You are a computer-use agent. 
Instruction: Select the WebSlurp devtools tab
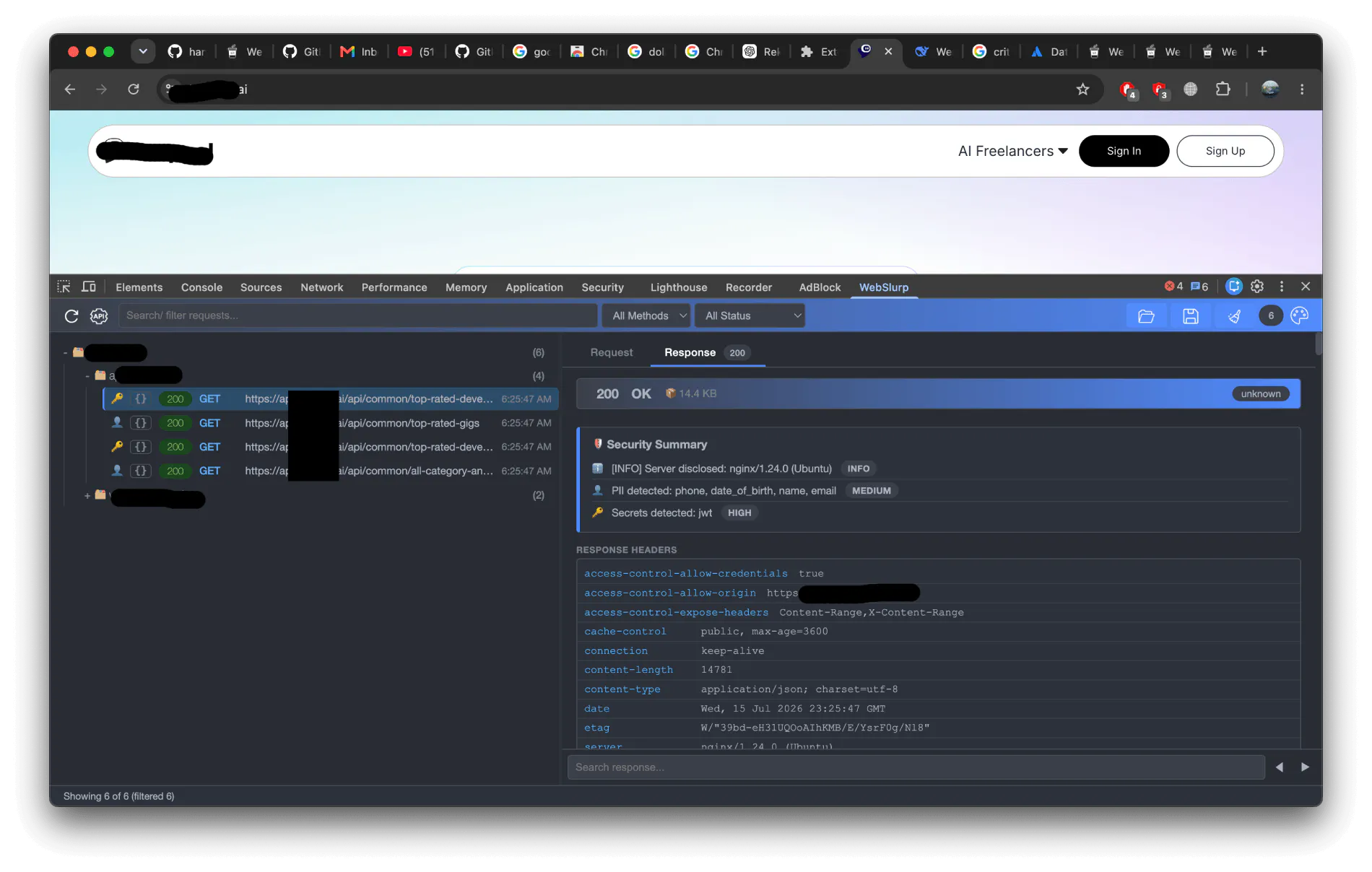(x=884, y=287)
